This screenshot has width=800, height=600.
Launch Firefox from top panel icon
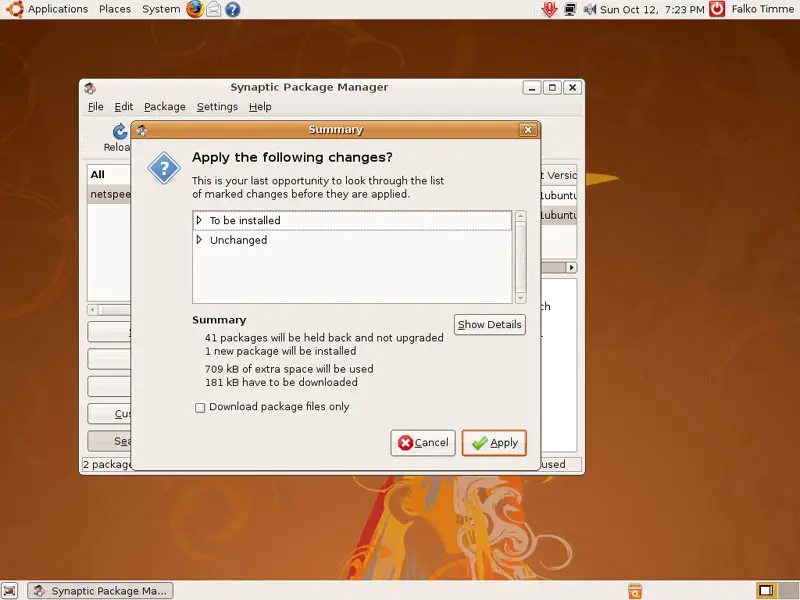[x=195, y=9]
